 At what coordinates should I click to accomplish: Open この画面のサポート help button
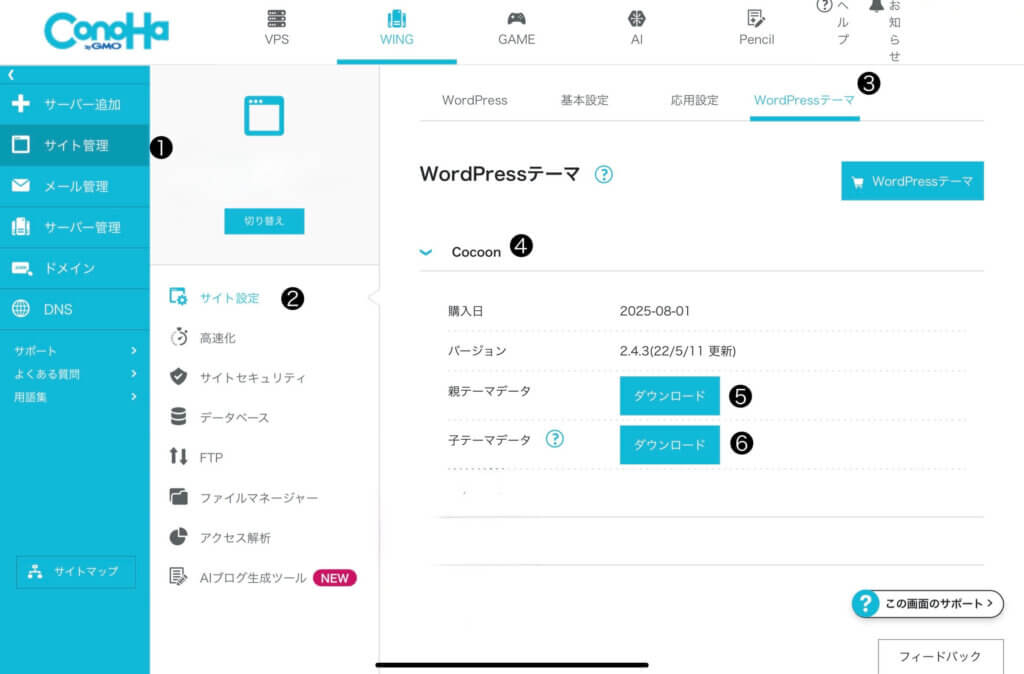[927, 603]
